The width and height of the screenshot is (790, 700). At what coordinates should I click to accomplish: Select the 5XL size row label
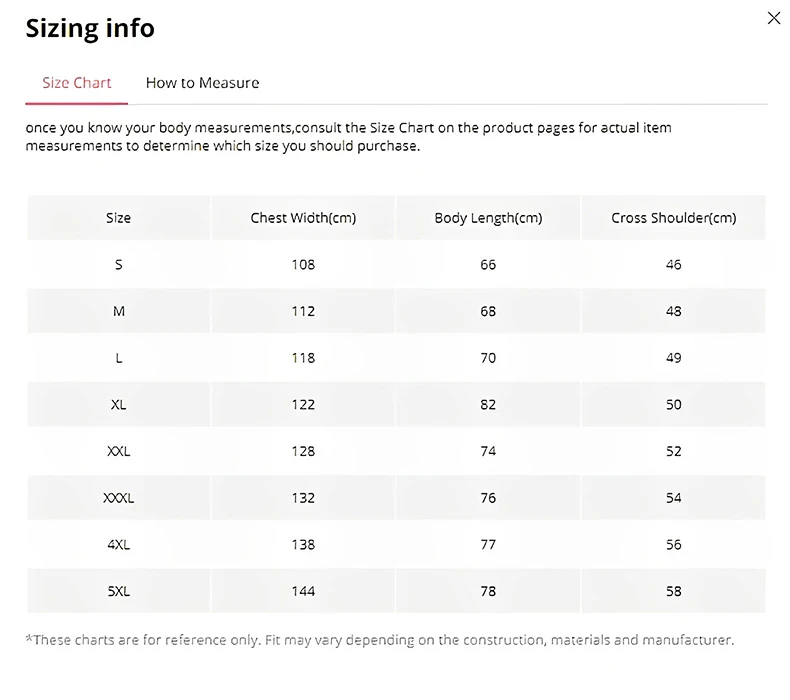(x=119, y=591)
